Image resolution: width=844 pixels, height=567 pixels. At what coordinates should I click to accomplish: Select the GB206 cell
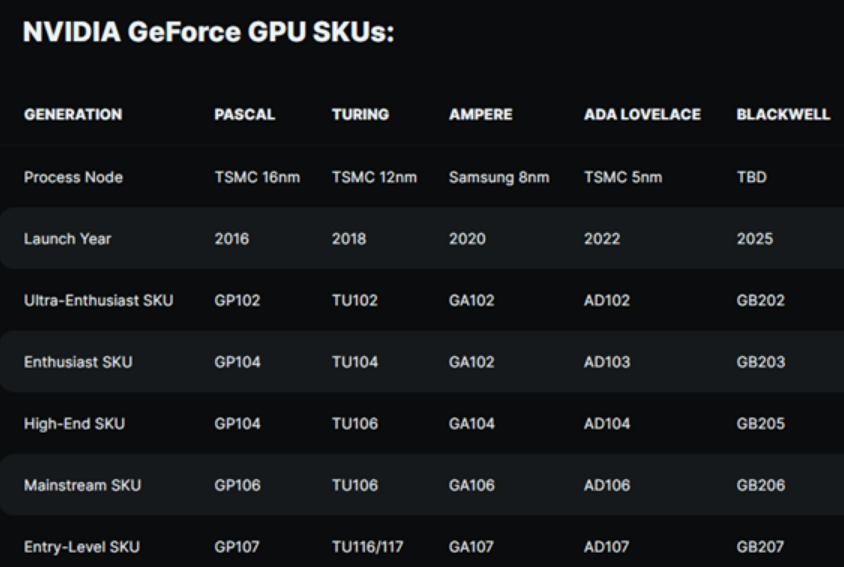[x=761, y=485]
